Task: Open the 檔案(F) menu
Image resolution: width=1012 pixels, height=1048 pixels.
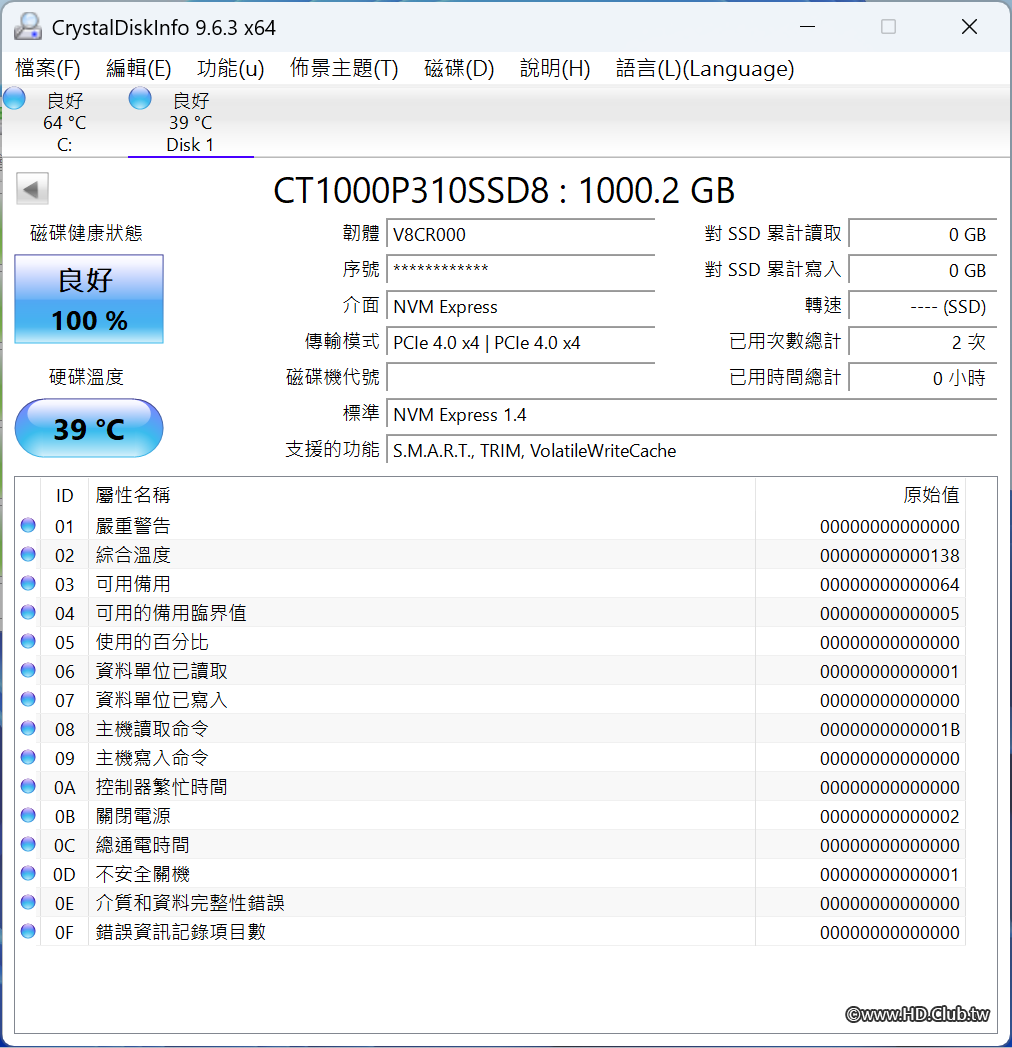Action: tap(47, 68)
